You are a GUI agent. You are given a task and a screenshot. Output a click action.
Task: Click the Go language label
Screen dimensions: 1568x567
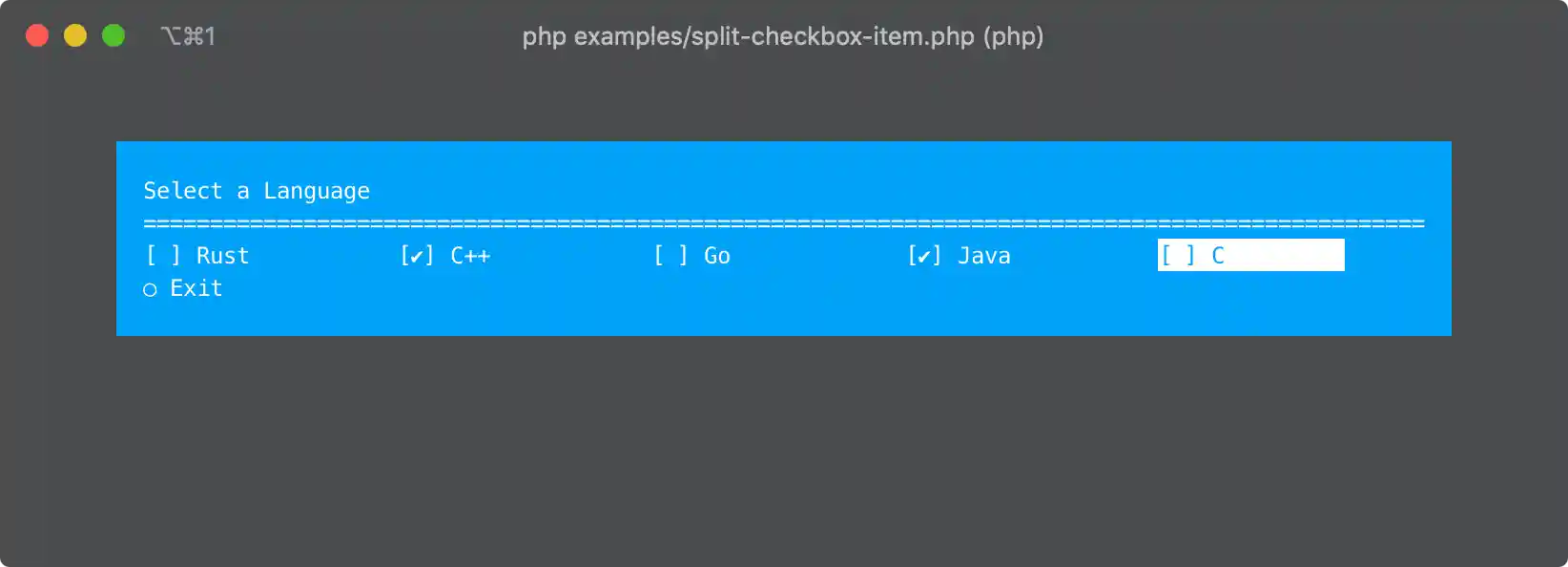(718, 255)
